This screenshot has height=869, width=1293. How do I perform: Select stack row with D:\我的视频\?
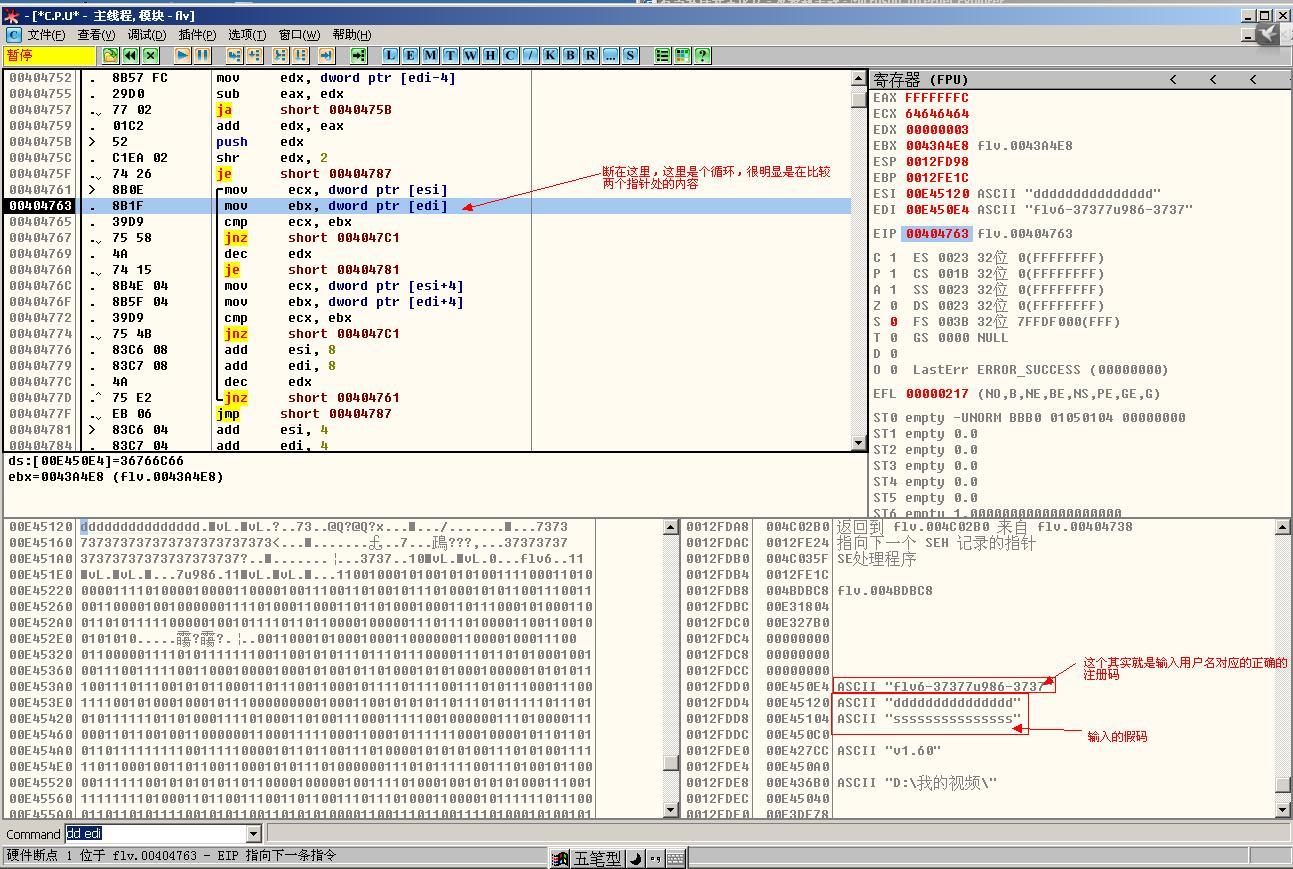pos(979,782)
